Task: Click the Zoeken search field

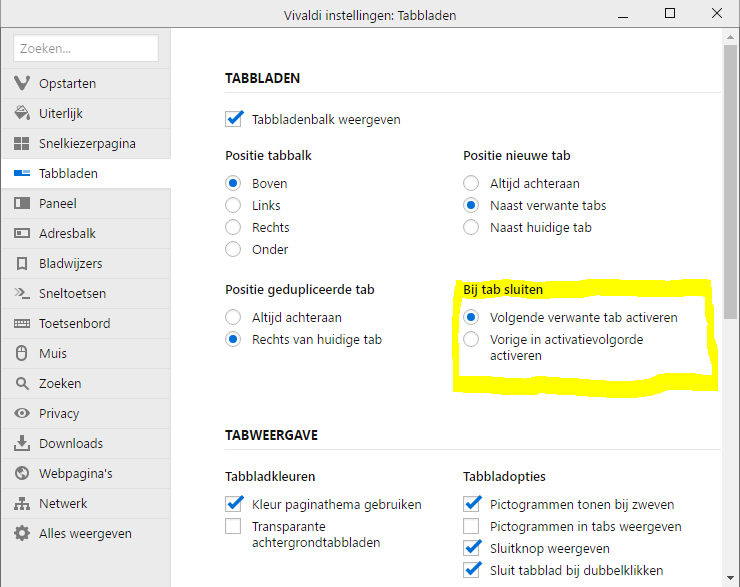Action: [x=86, y=48]
